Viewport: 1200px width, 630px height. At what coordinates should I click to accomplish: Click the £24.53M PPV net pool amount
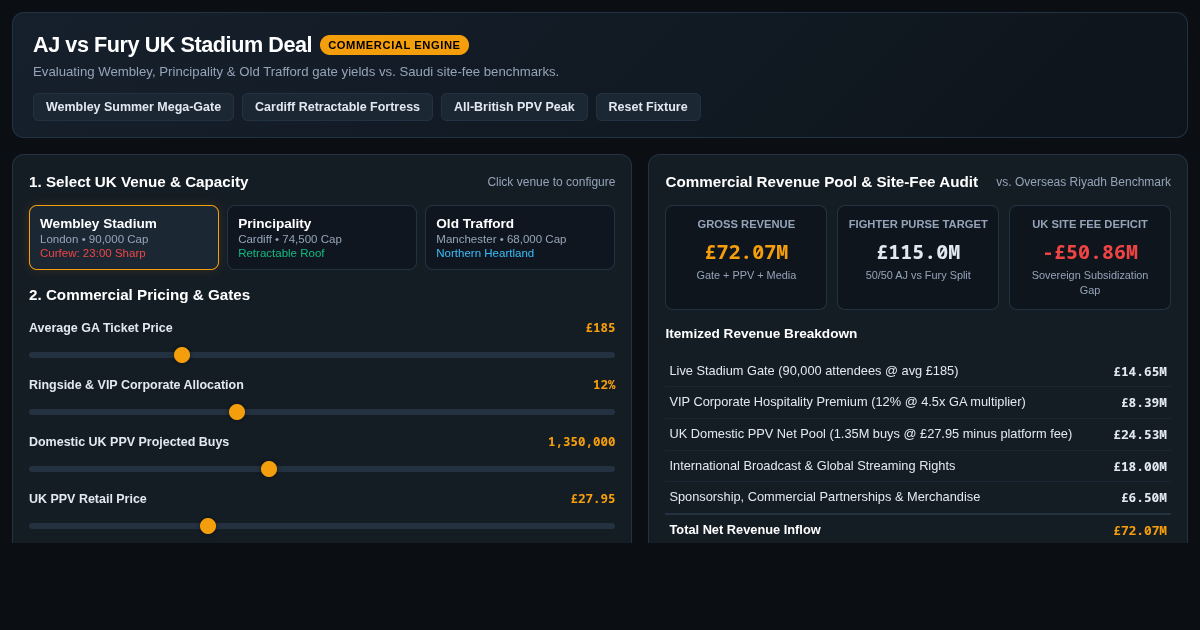pos(1140,434)
